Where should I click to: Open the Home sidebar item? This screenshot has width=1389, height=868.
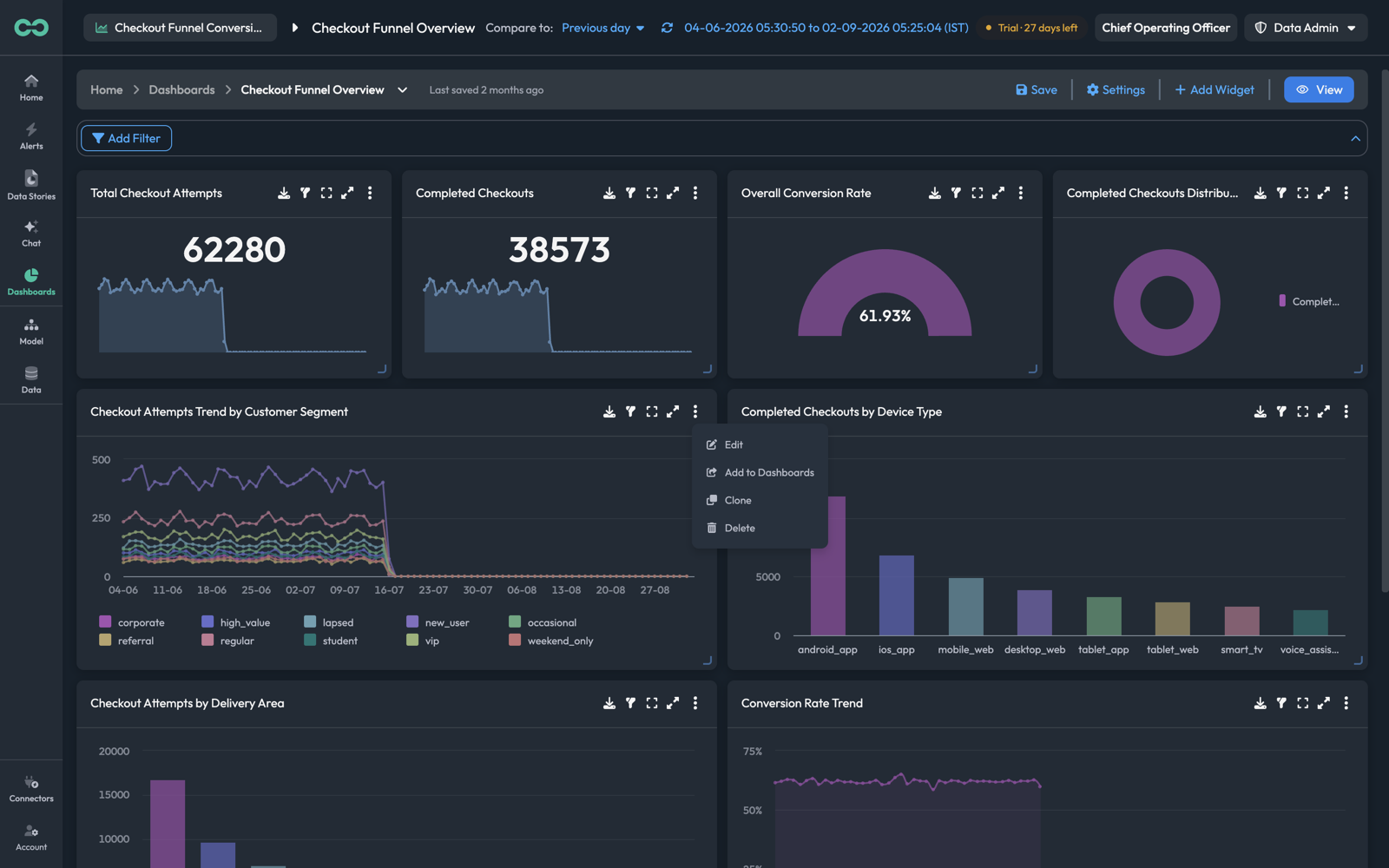pos(31,87)
